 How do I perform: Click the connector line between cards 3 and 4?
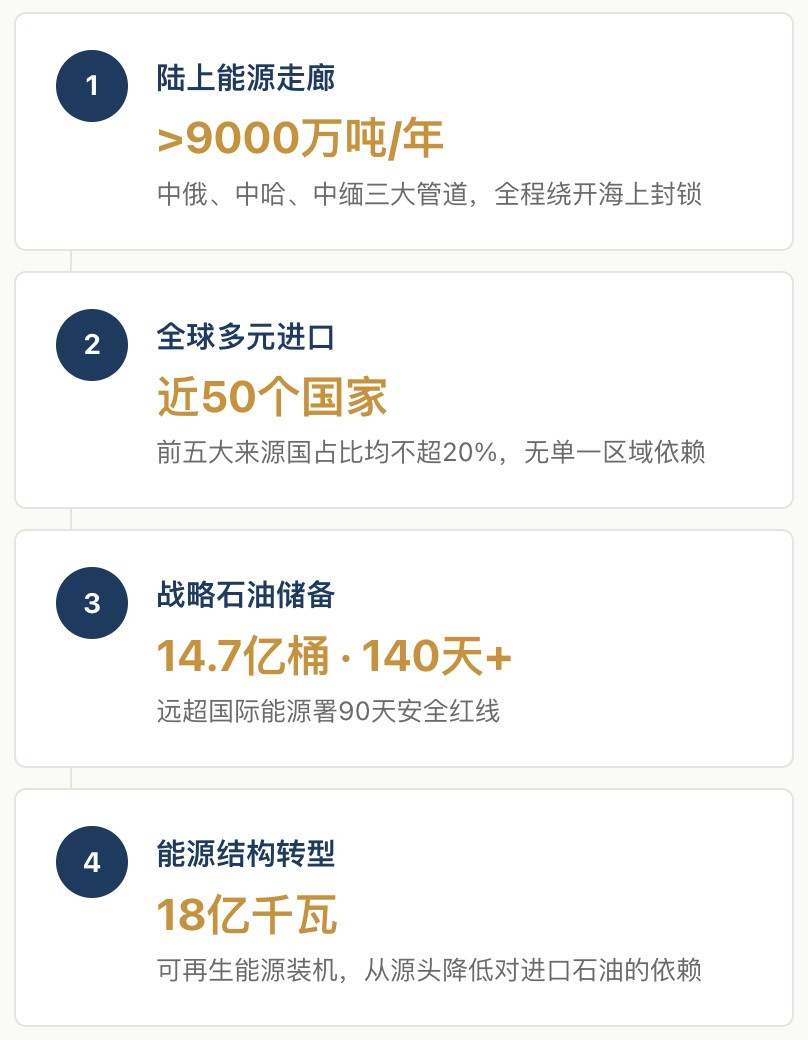click(70, 778)
